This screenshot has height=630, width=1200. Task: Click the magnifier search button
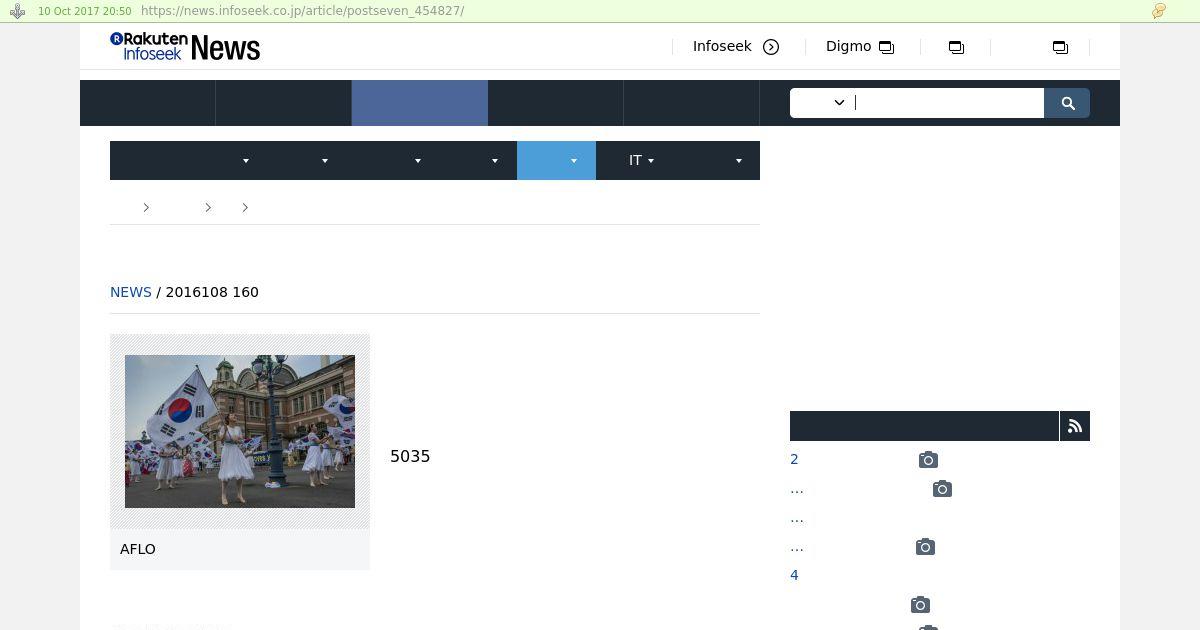pos(1067,103)
